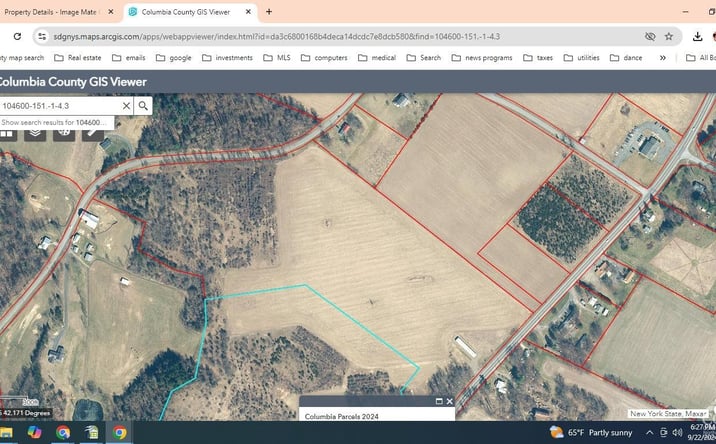The image size is (716, 444).
Task: Open the county map search bookmark
Action: pos(22,58)
